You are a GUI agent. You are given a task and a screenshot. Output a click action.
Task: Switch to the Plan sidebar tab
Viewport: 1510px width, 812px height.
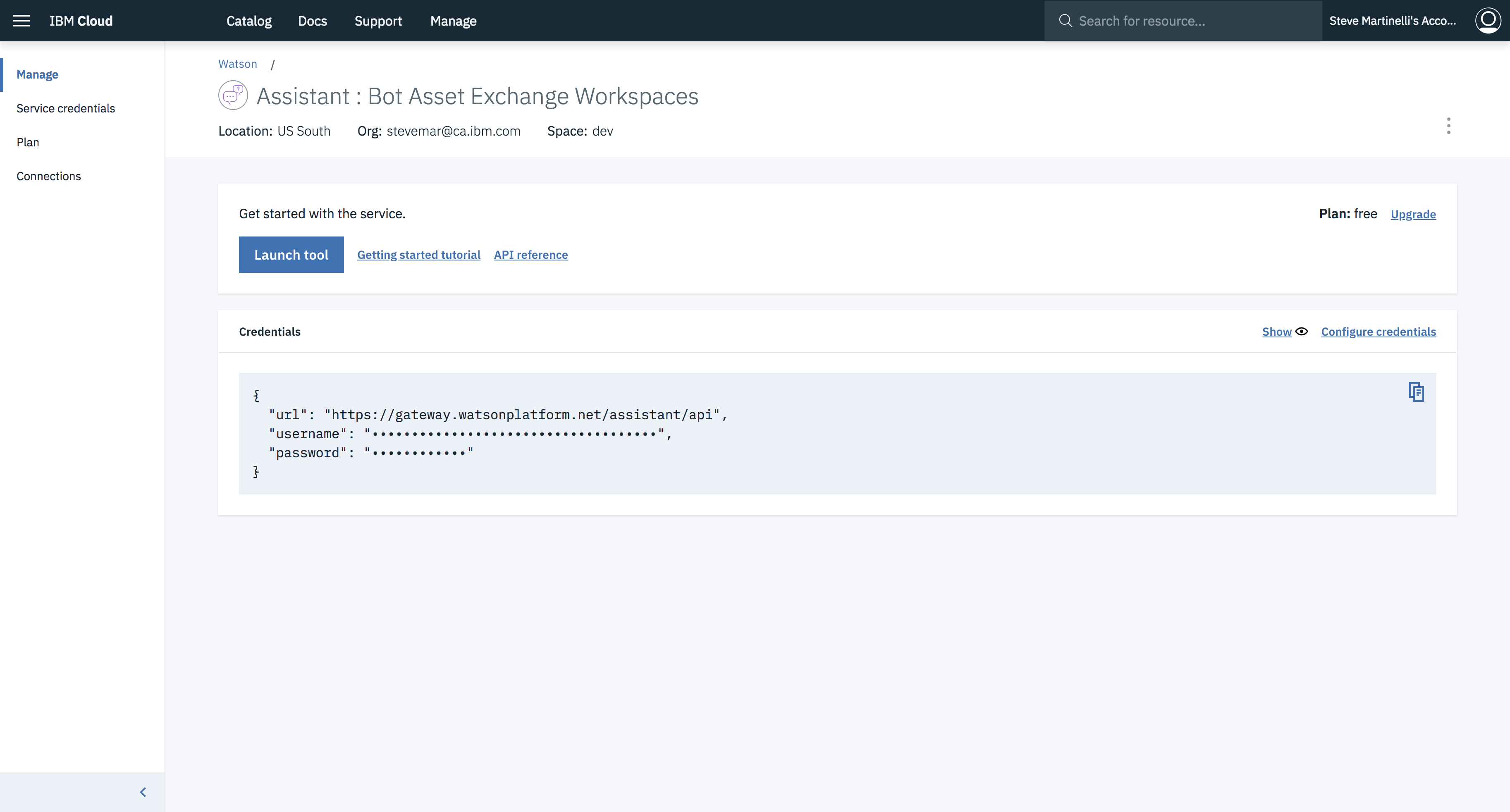[28, 143]
